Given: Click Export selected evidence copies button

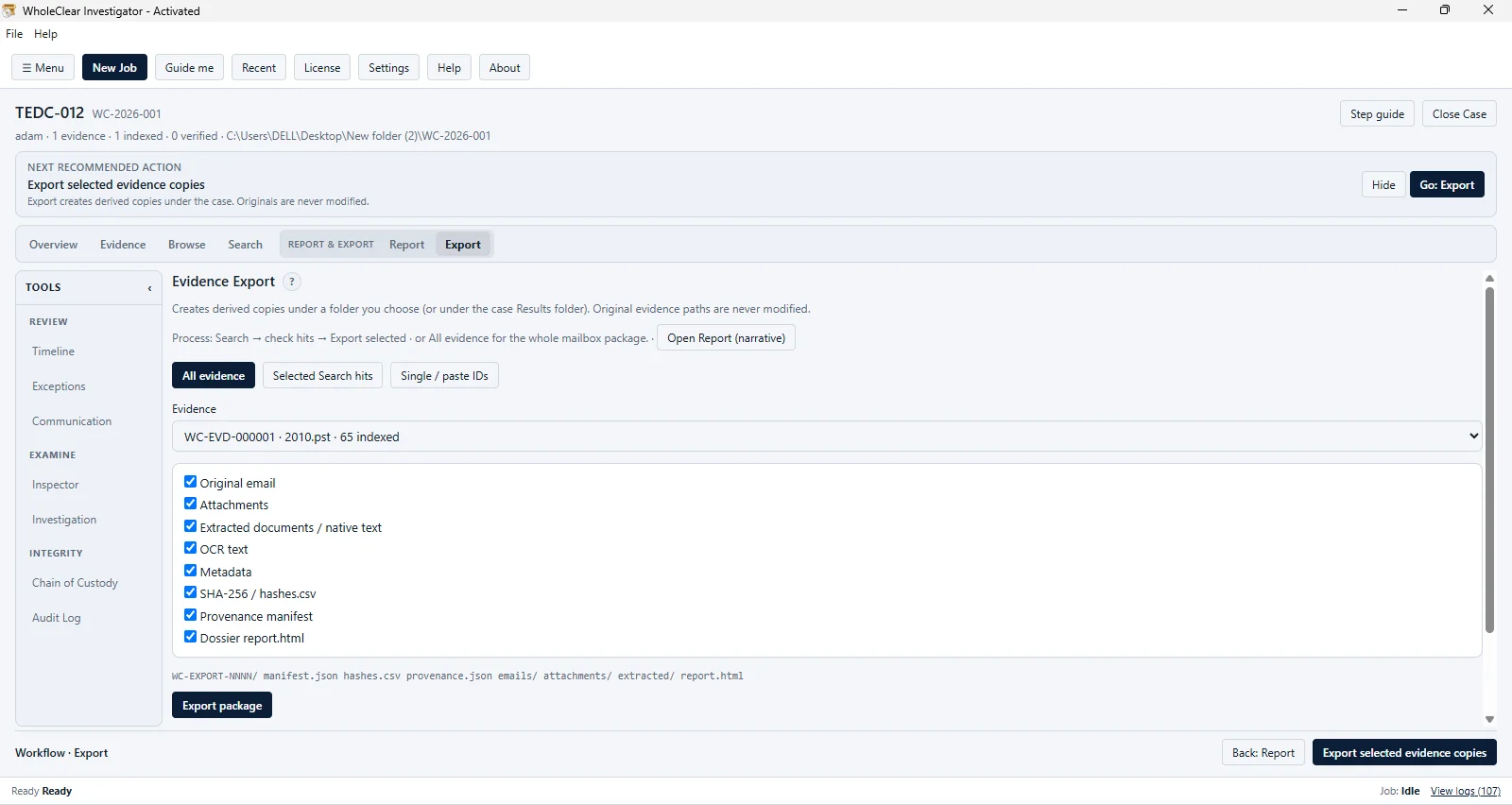Looking at the screenshot, I should click(1404, 753).
